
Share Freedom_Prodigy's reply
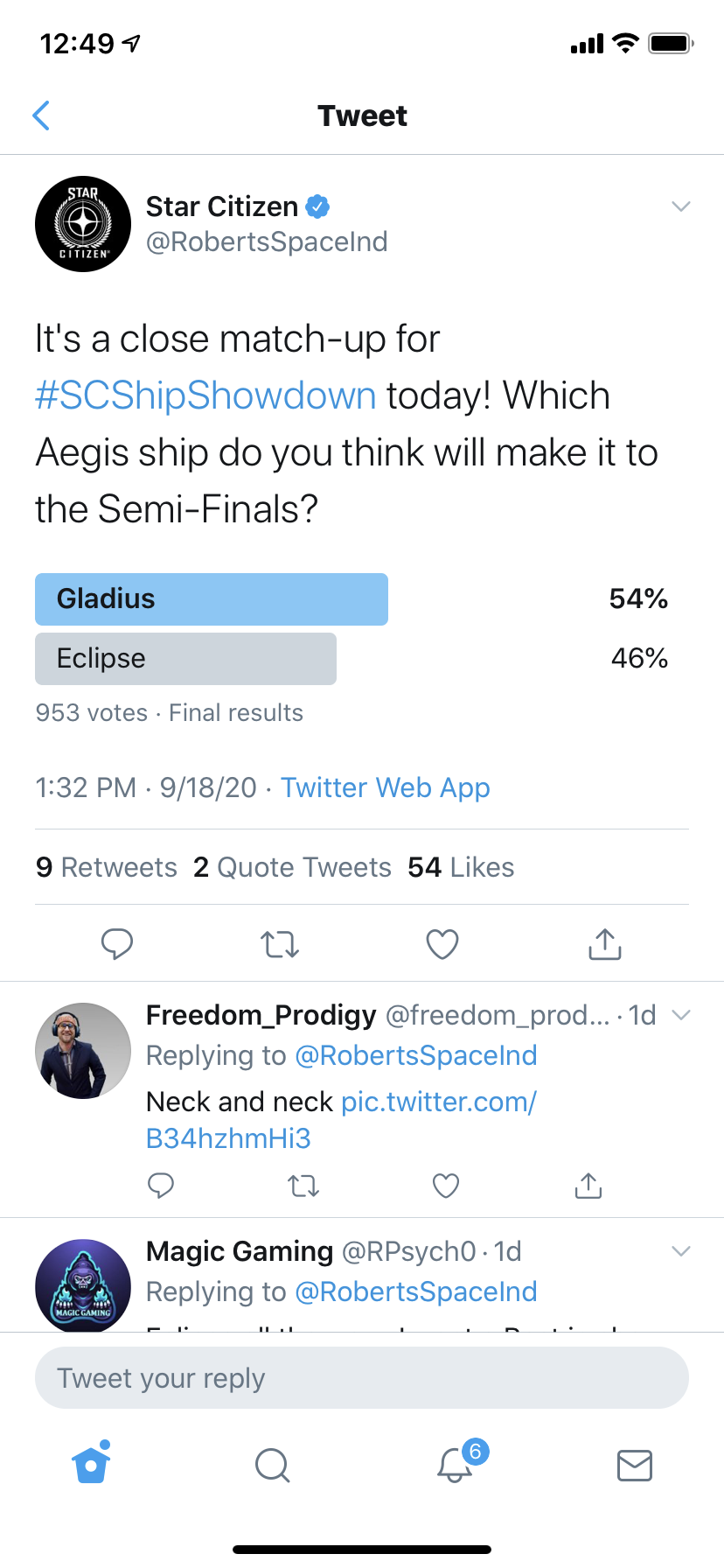tap(588, 1186)
